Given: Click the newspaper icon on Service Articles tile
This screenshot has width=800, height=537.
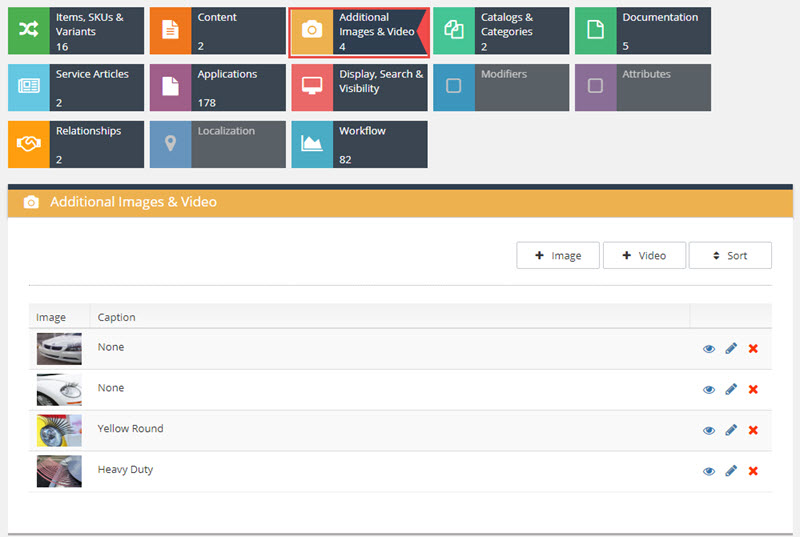Looking at the screenshot, I should click(29, 86).
